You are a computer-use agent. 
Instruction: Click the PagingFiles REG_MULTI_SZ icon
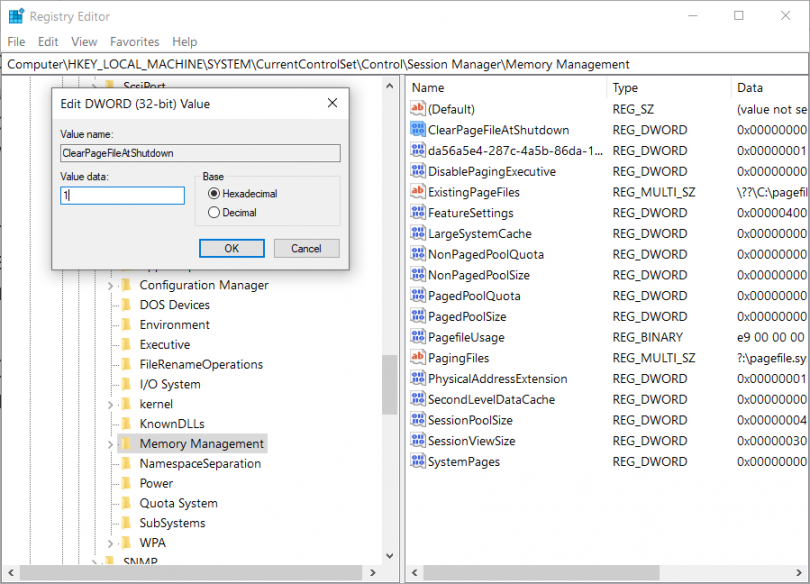(418, 358)
